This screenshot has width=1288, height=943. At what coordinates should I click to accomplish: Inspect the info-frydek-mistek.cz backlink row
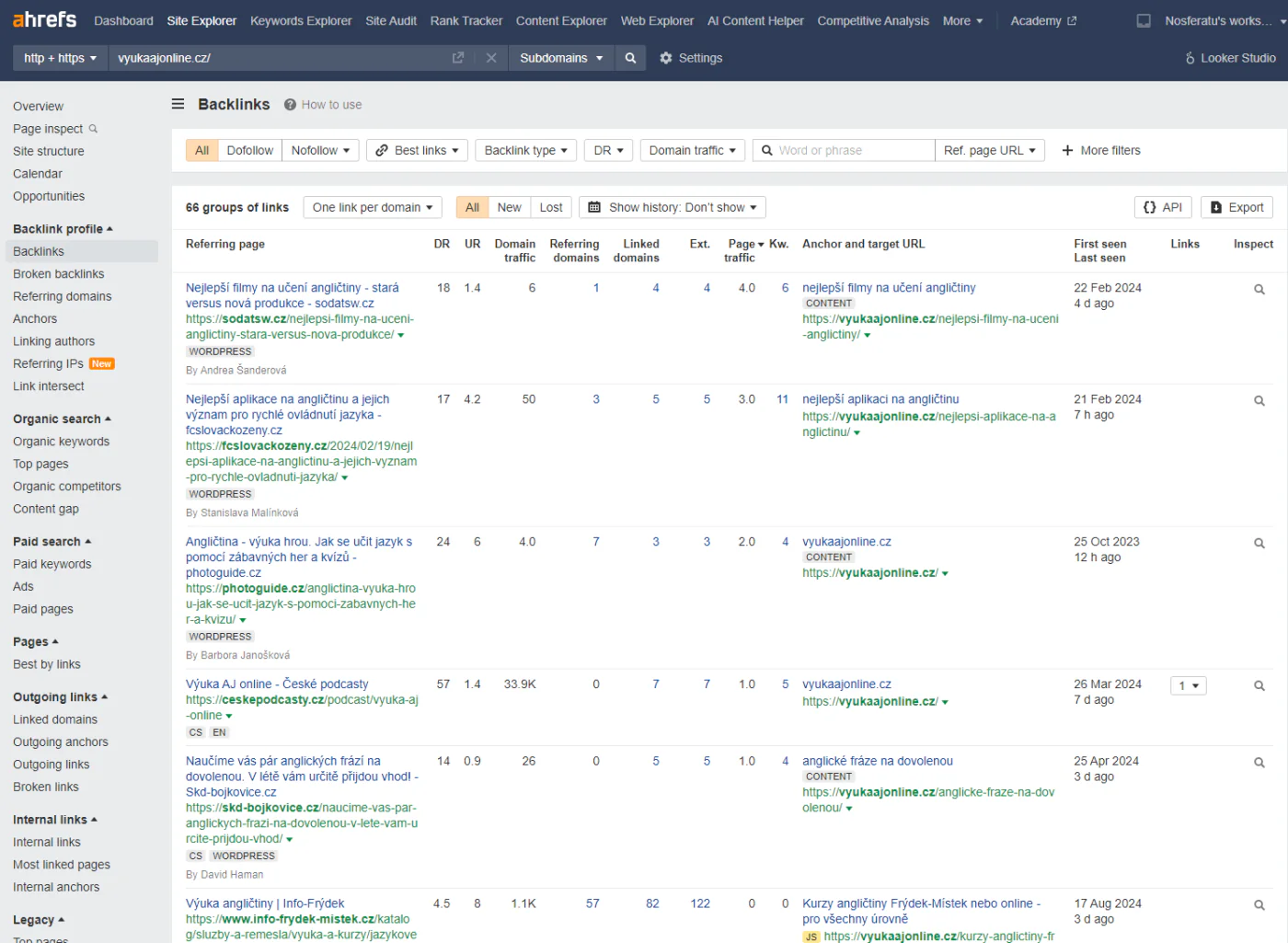click(x=1259, y=904)
